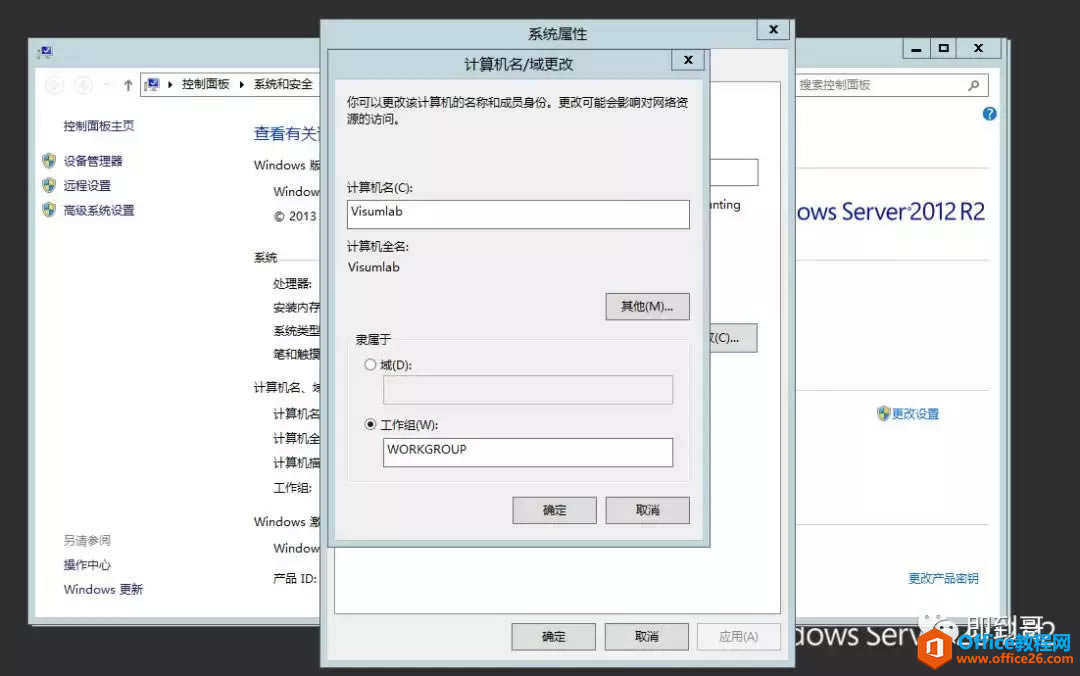The image size is (1080, 676).
Task: Close the 计算机名/域更改 dialog
Action: point(688,60)
